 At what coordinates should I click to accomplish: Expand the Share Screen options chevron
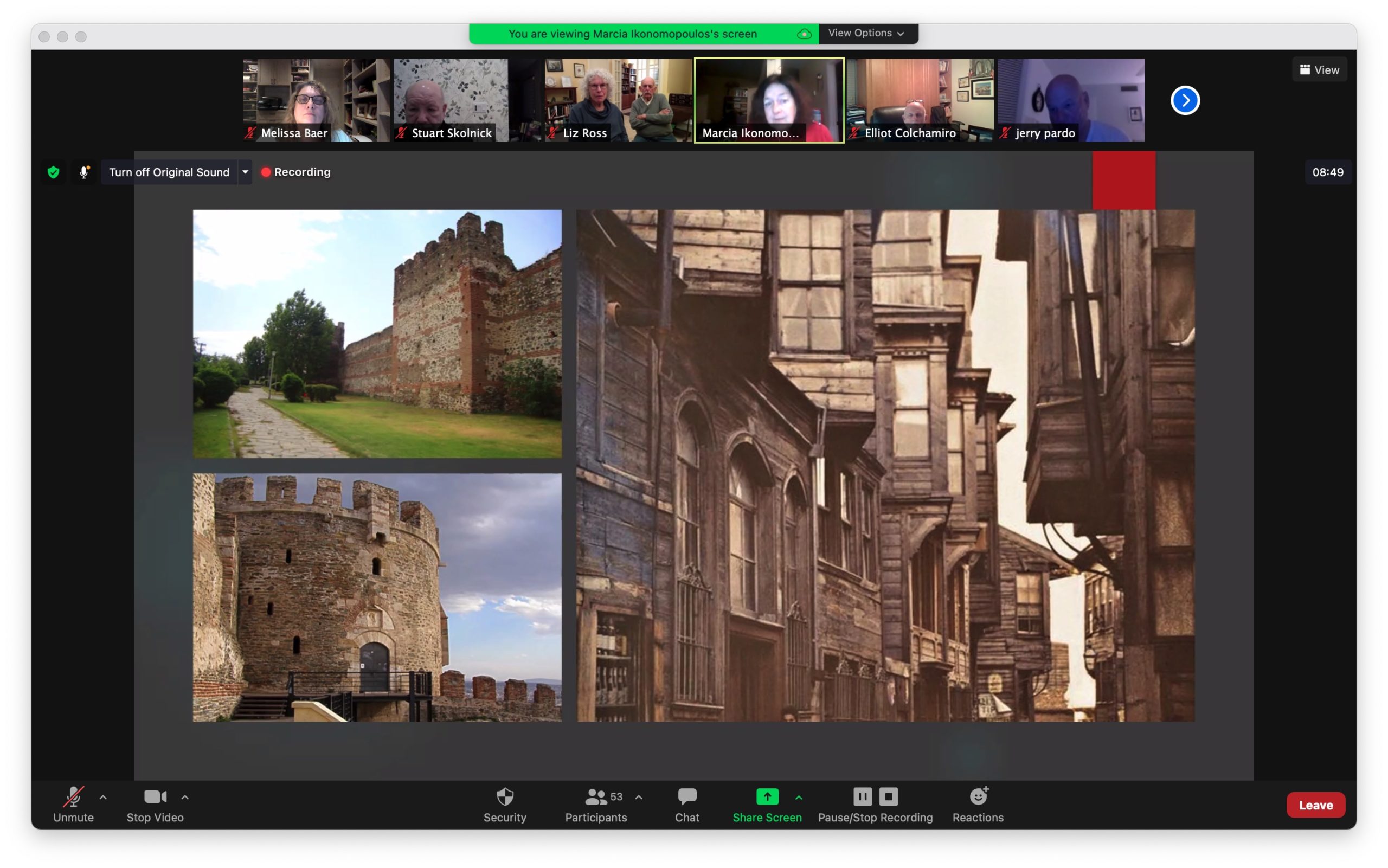tap(799, 796)
